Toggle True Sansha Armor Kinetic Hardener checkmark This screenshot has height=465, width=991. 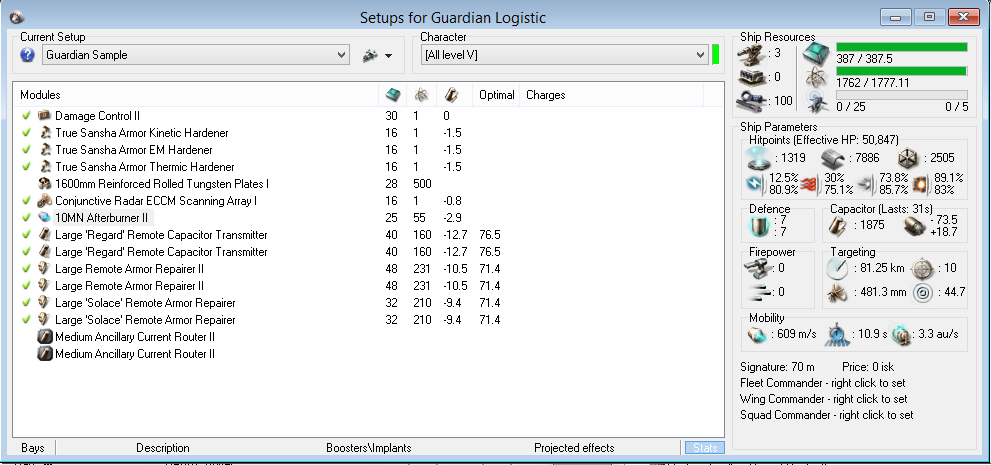click(x=26, y=133)
